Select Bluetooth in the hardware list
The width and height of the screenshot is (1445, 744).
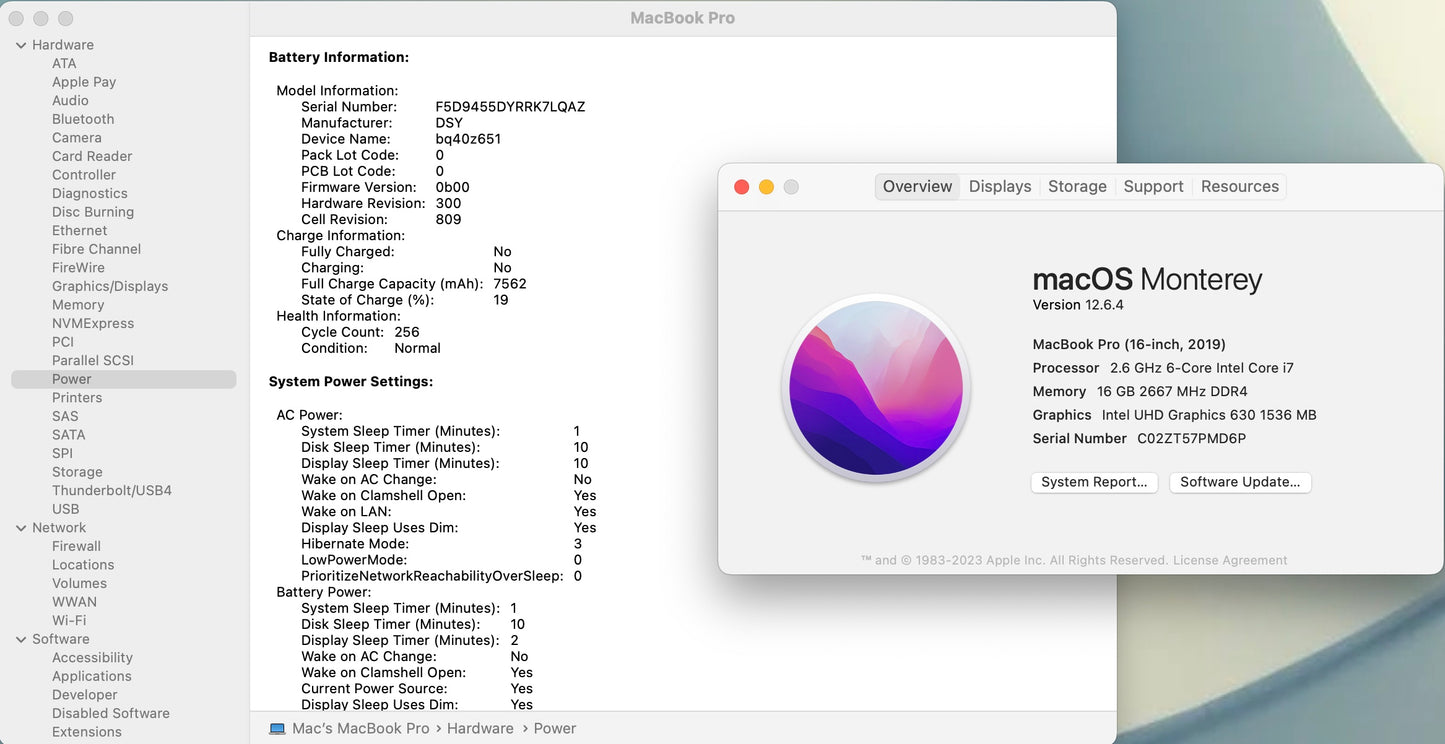click(x=83, y=119)
